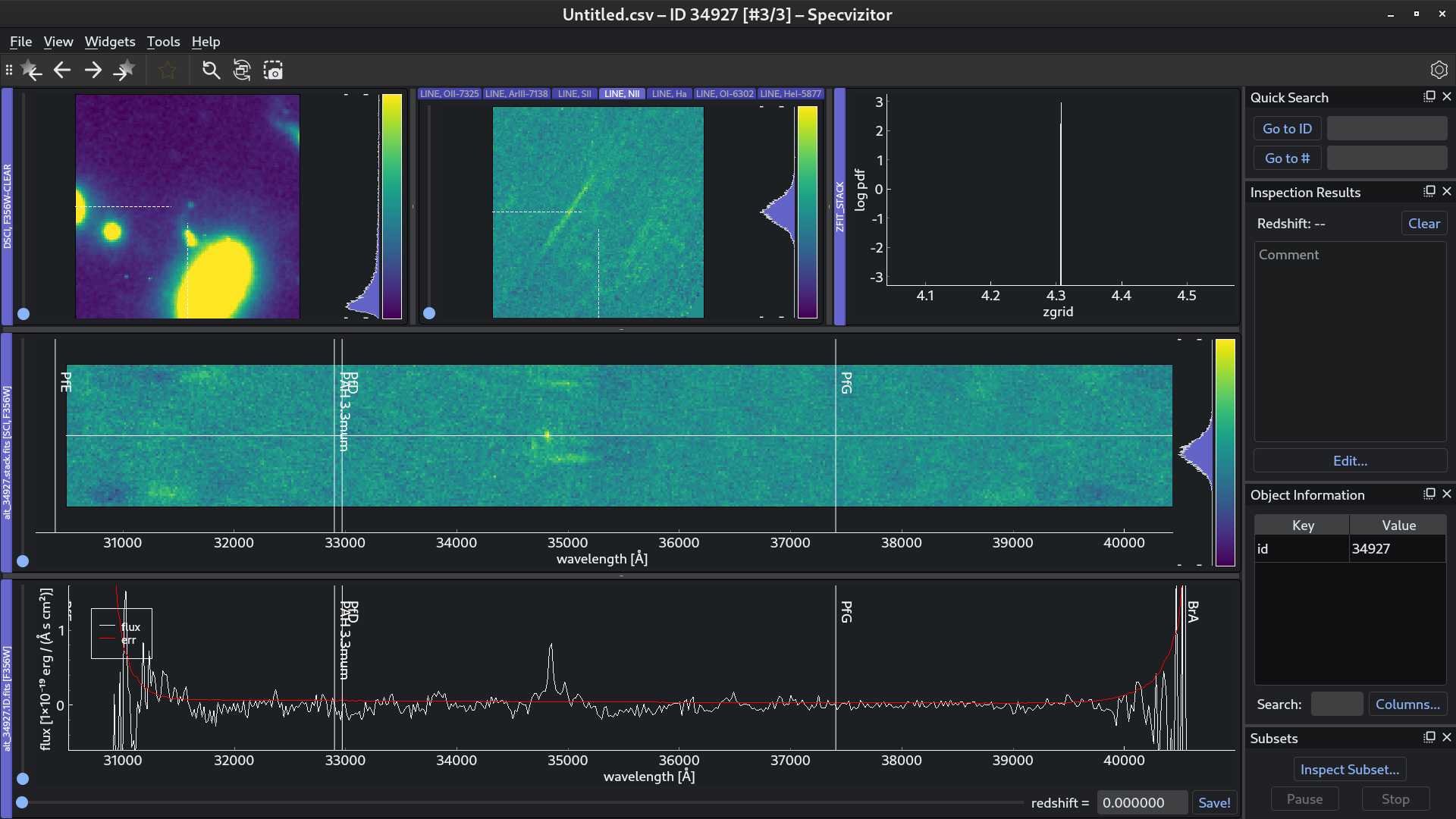Switch to LINE, Ha tab

pos(669,94)
